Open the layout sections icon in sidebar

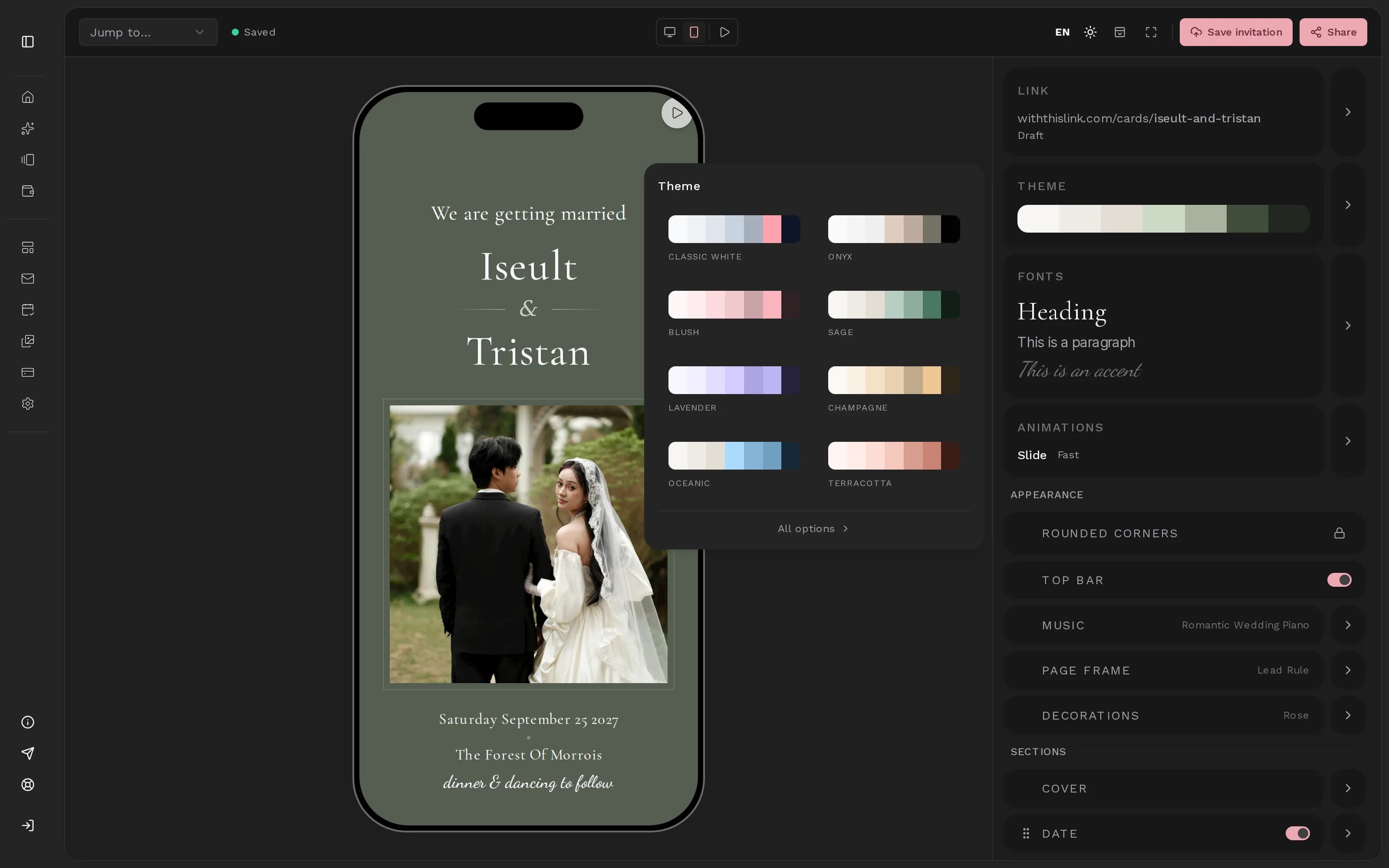(27, 247)
